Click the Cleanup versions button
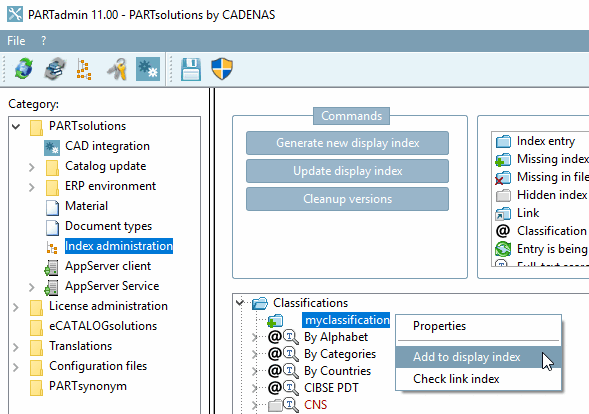This screenshot has width=589, height=414. click(347, 199)
